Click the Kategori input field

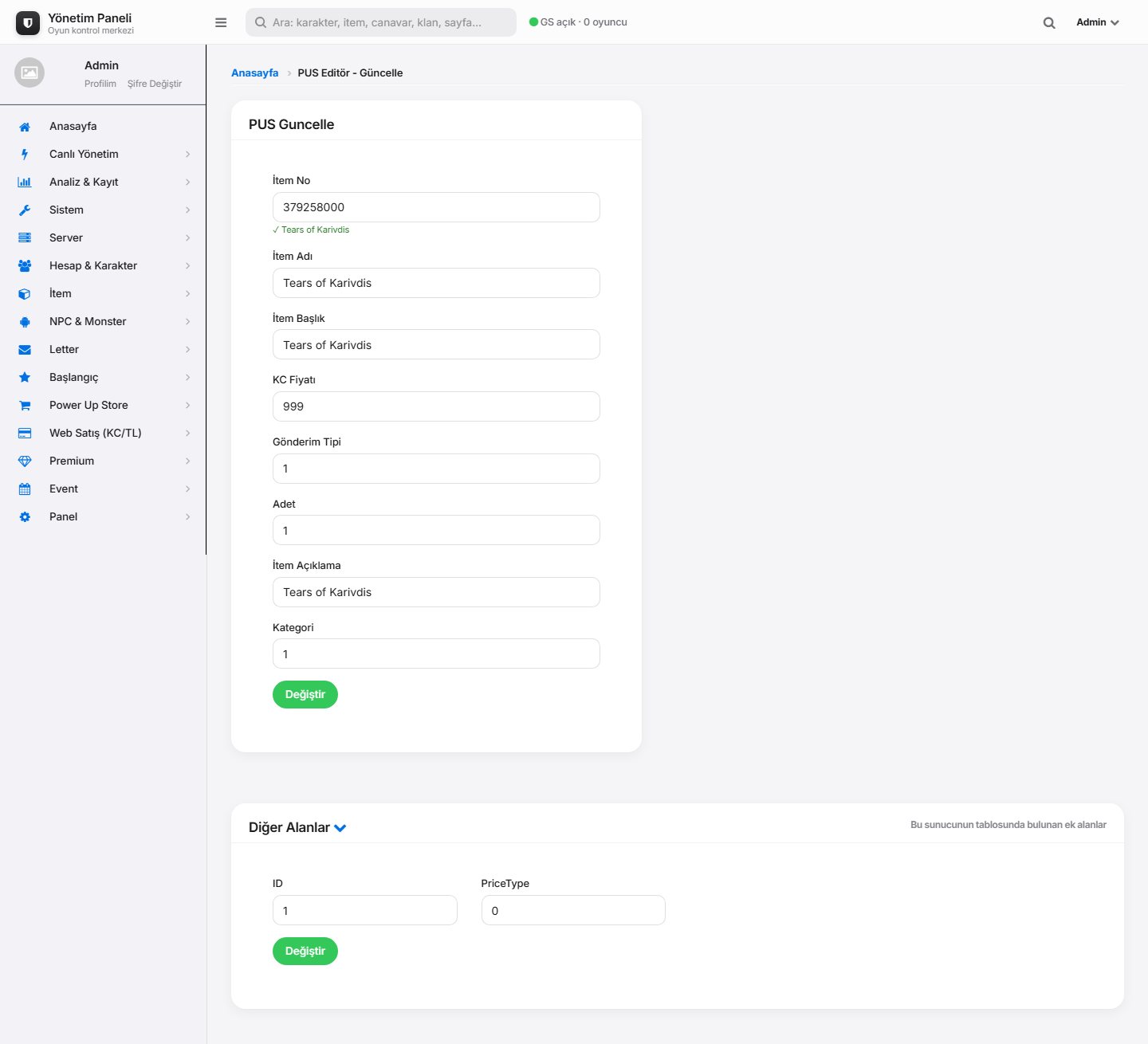(x=436, y=653)
